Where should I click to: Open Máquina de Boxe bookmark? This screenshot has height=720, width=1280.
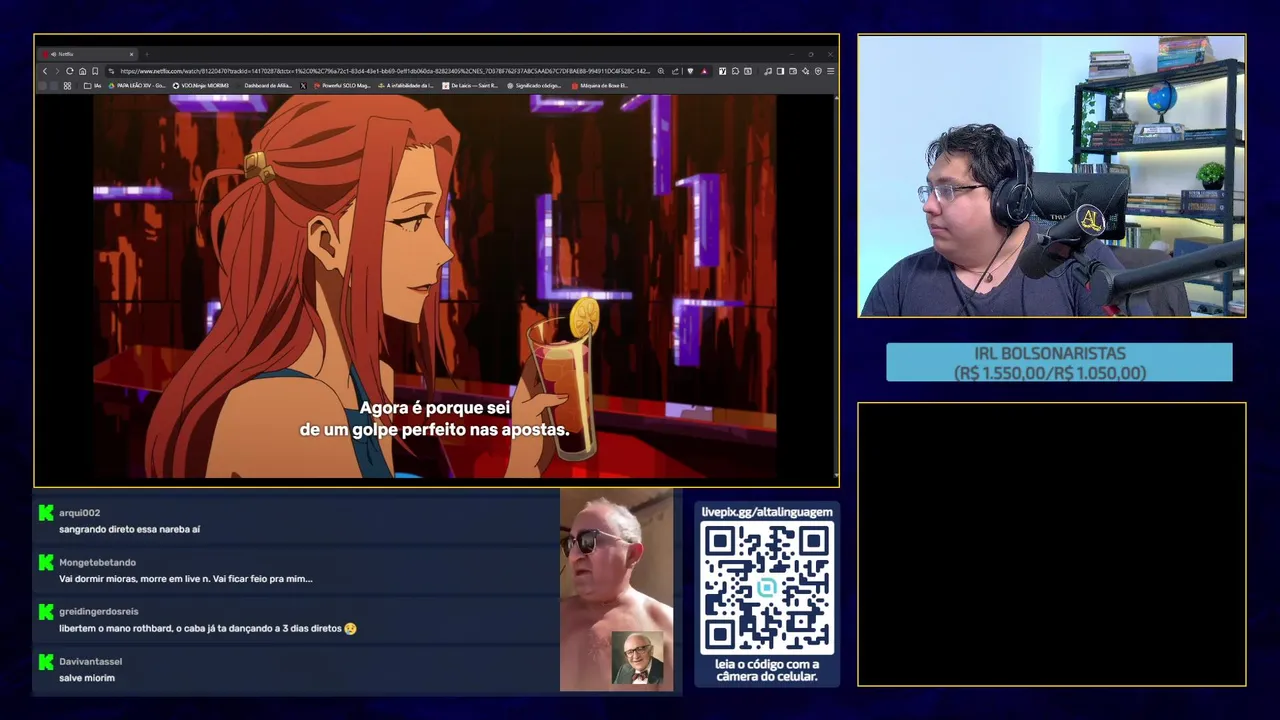point(600,85)
